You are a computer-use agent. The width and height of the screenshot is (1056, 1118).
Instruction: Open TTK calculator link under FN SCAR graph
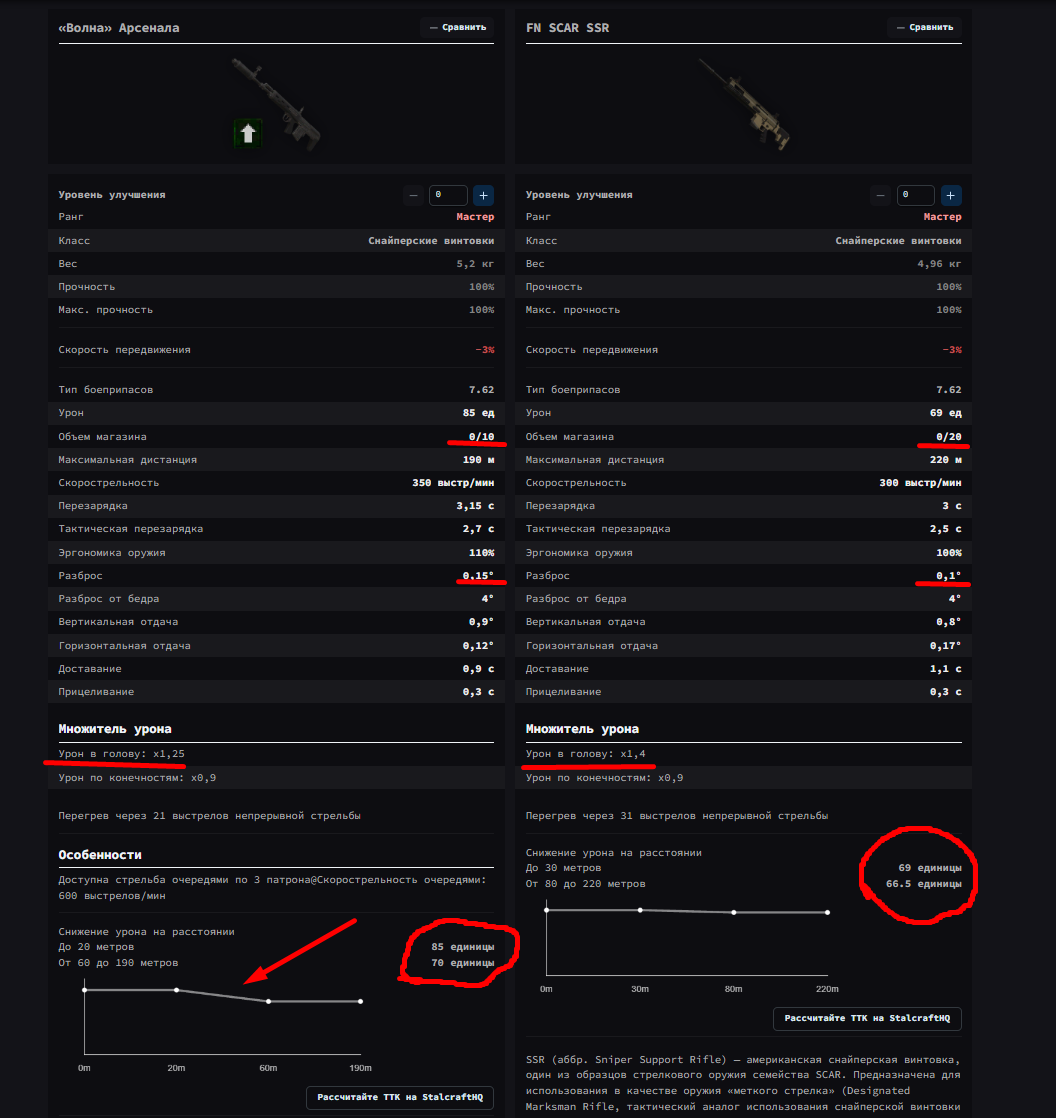pos(867,1019)
